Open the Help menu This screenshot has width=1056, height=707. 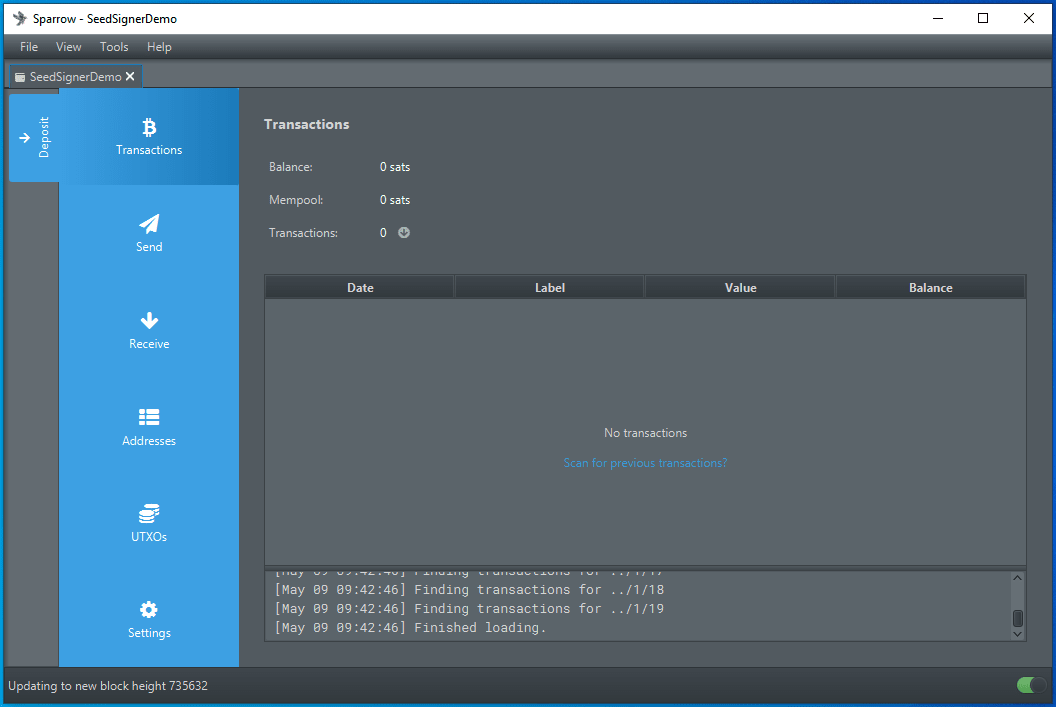click(x=159, y=47)
